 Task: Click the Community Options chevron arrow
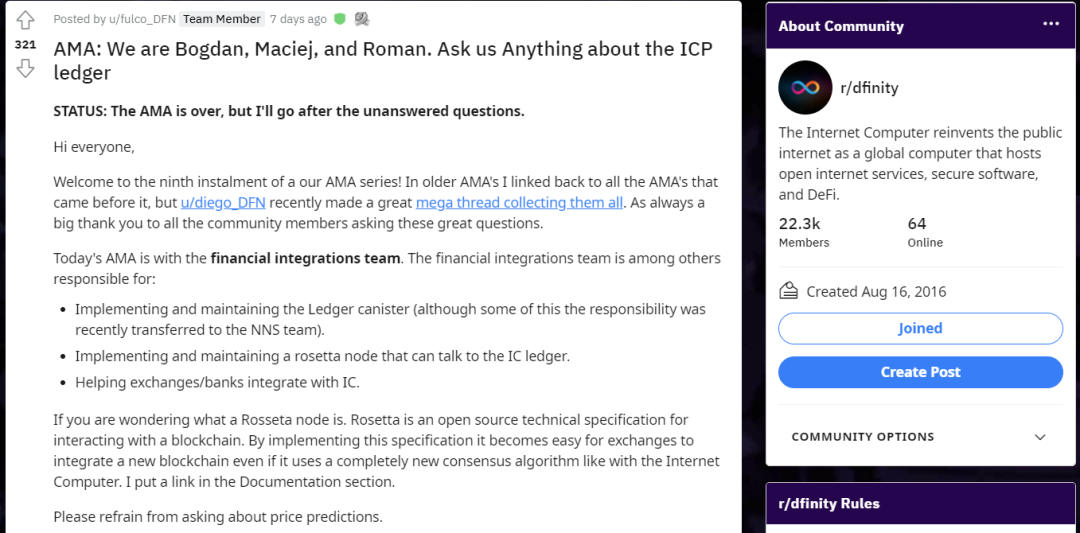coord(1040,437)
